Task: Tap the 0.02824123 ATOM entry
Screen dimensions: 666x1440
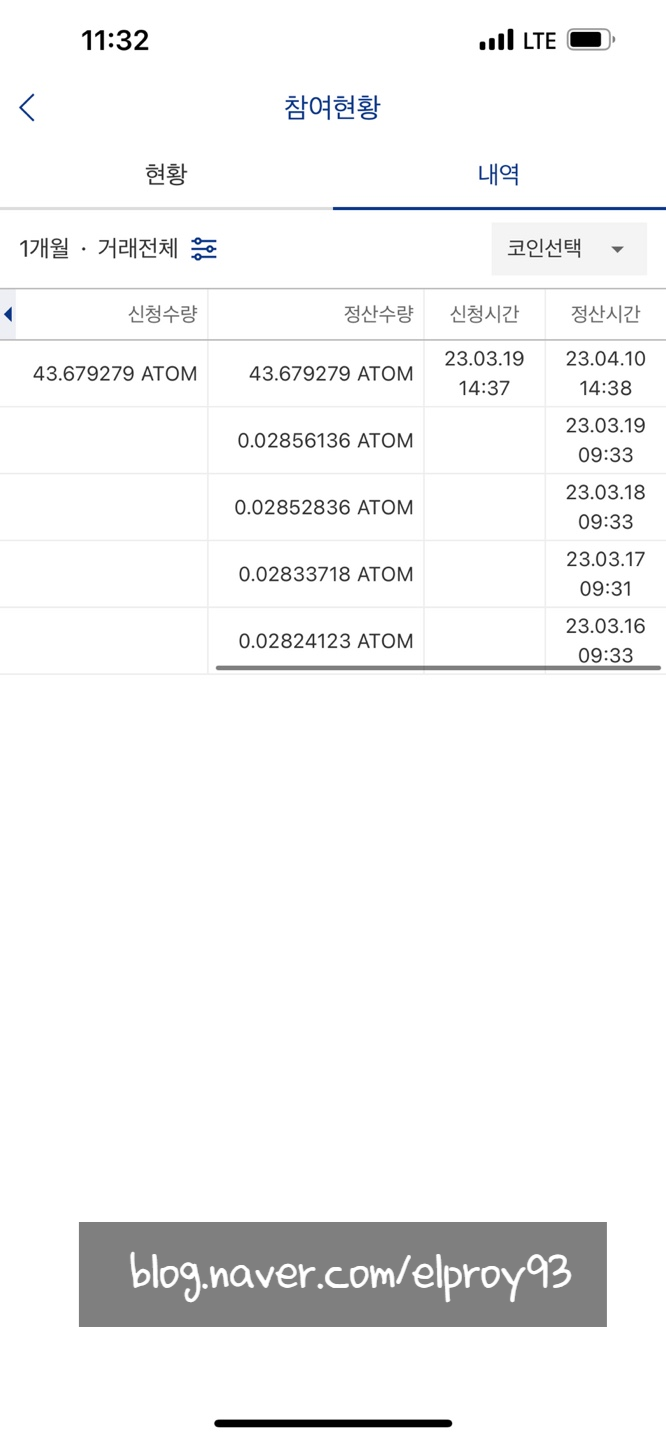Action: coord(326,641)
